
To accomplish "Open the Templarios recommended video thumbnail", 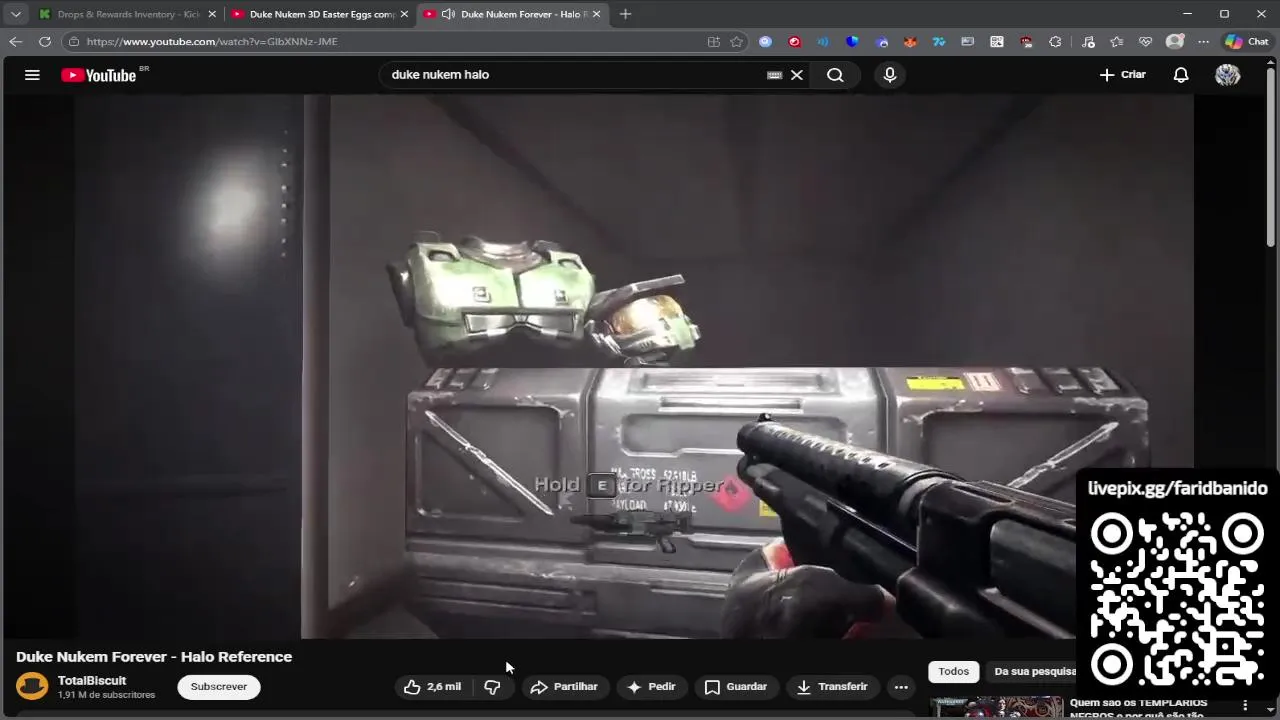I will (996, 708).
